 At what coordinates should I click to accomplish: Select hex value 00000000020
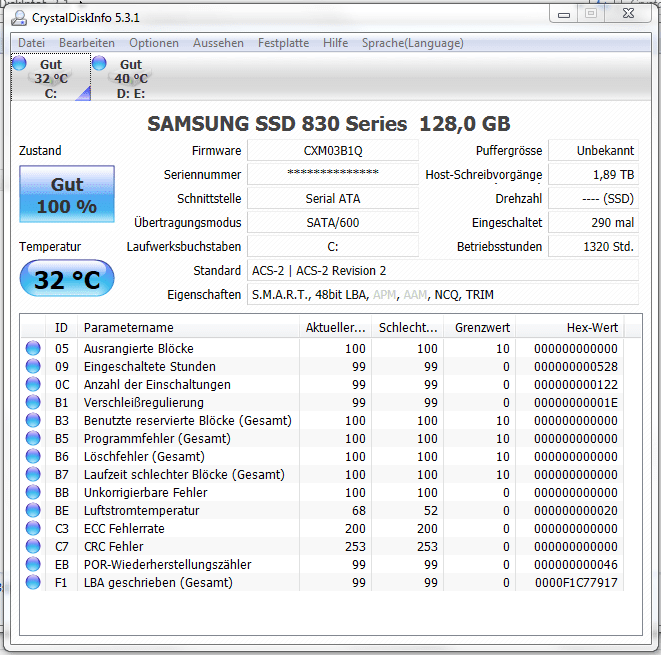coord(576,510)
